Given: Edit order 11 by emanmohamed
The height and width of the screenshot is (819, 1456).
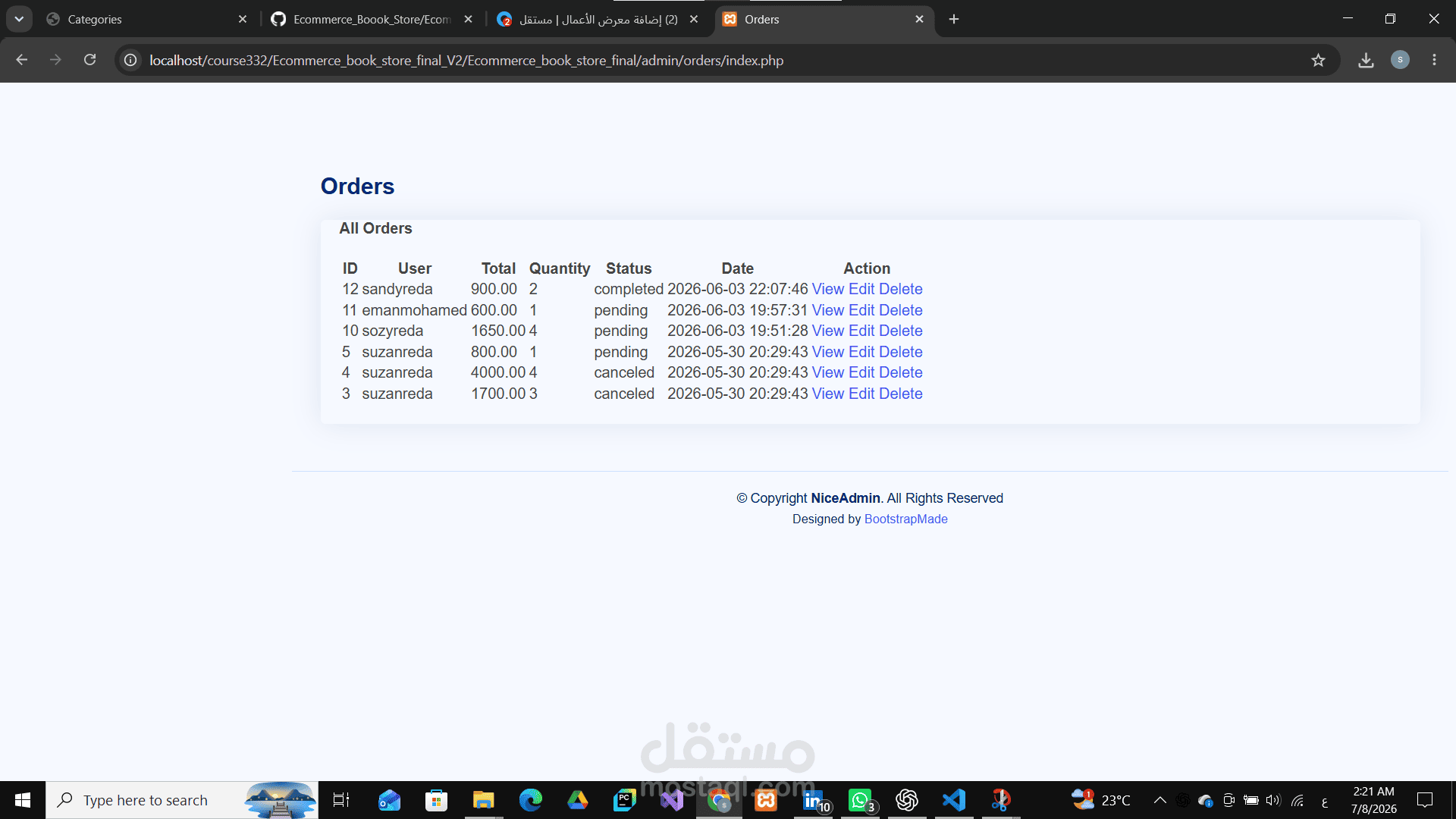Looking at the screenshot, I should [861, 310].
